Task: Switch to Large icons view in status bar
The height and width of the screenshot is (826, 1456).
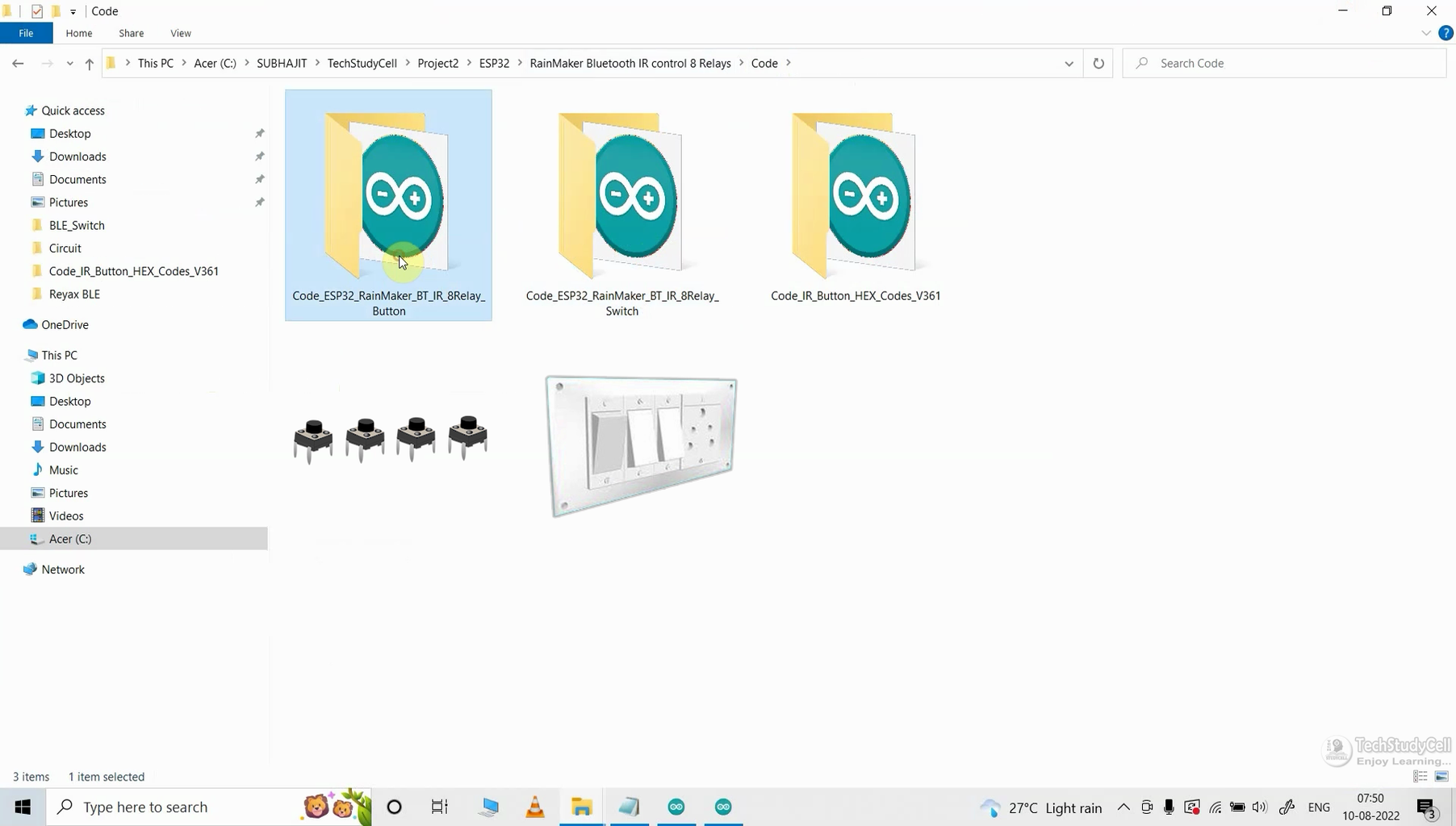Action: click(1441, 776)
